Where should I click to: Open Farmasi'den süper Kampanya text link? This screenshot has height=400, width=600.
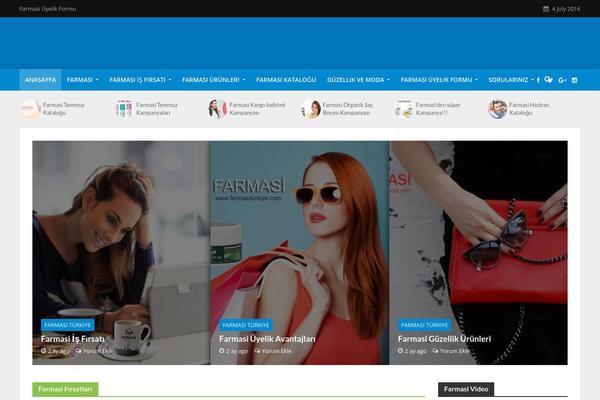(x=438, y=109)
